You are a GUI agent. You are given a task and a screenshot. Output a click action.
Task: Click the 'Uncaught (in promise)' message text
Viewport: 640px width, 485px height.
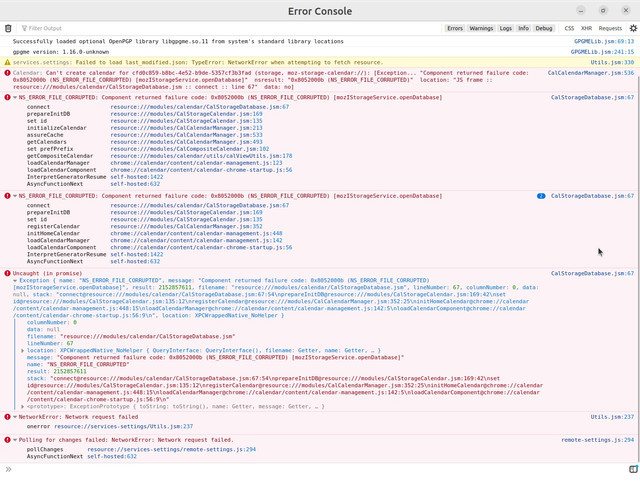tap(47, 273)
